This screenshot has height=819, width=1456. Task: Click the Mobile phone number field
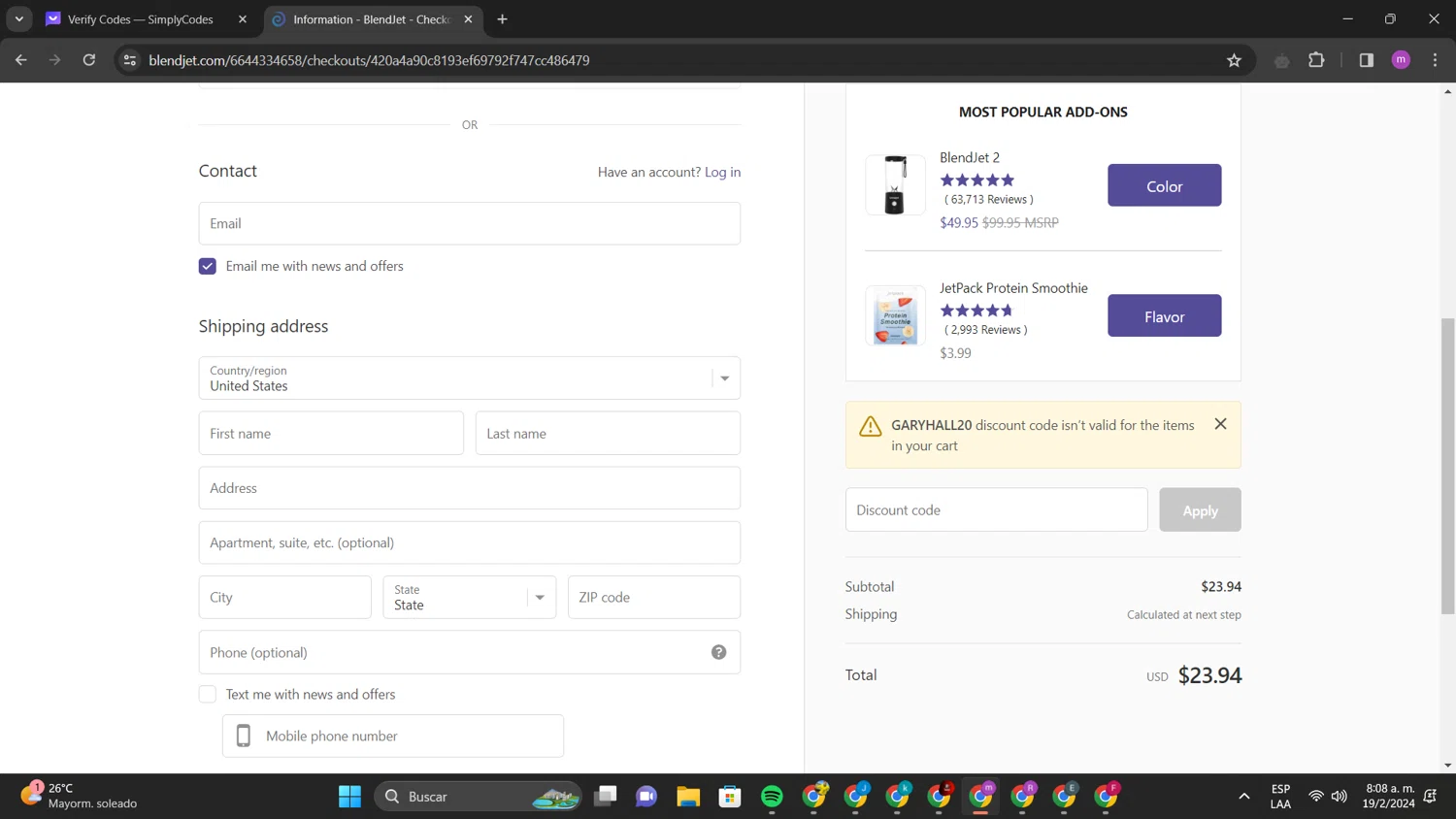click(393, 736)
